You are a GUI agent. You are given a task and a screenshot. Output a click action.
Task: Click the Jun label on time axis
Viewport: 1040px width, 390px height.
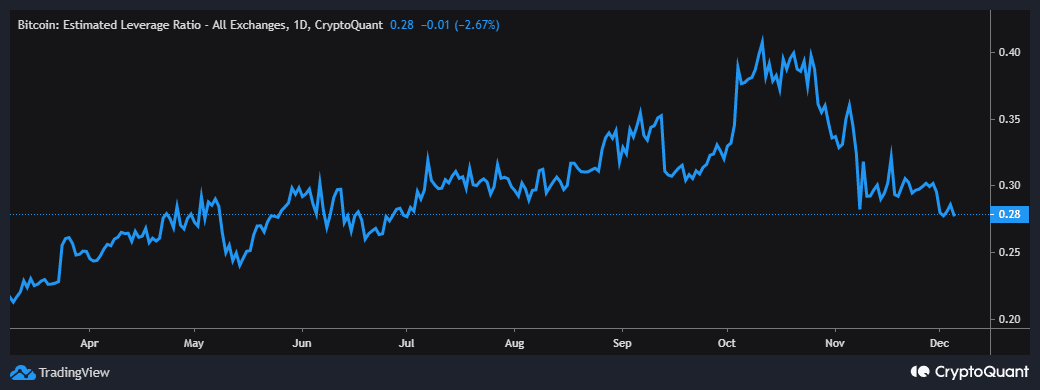pyautogui.click(x=302, y=344)
